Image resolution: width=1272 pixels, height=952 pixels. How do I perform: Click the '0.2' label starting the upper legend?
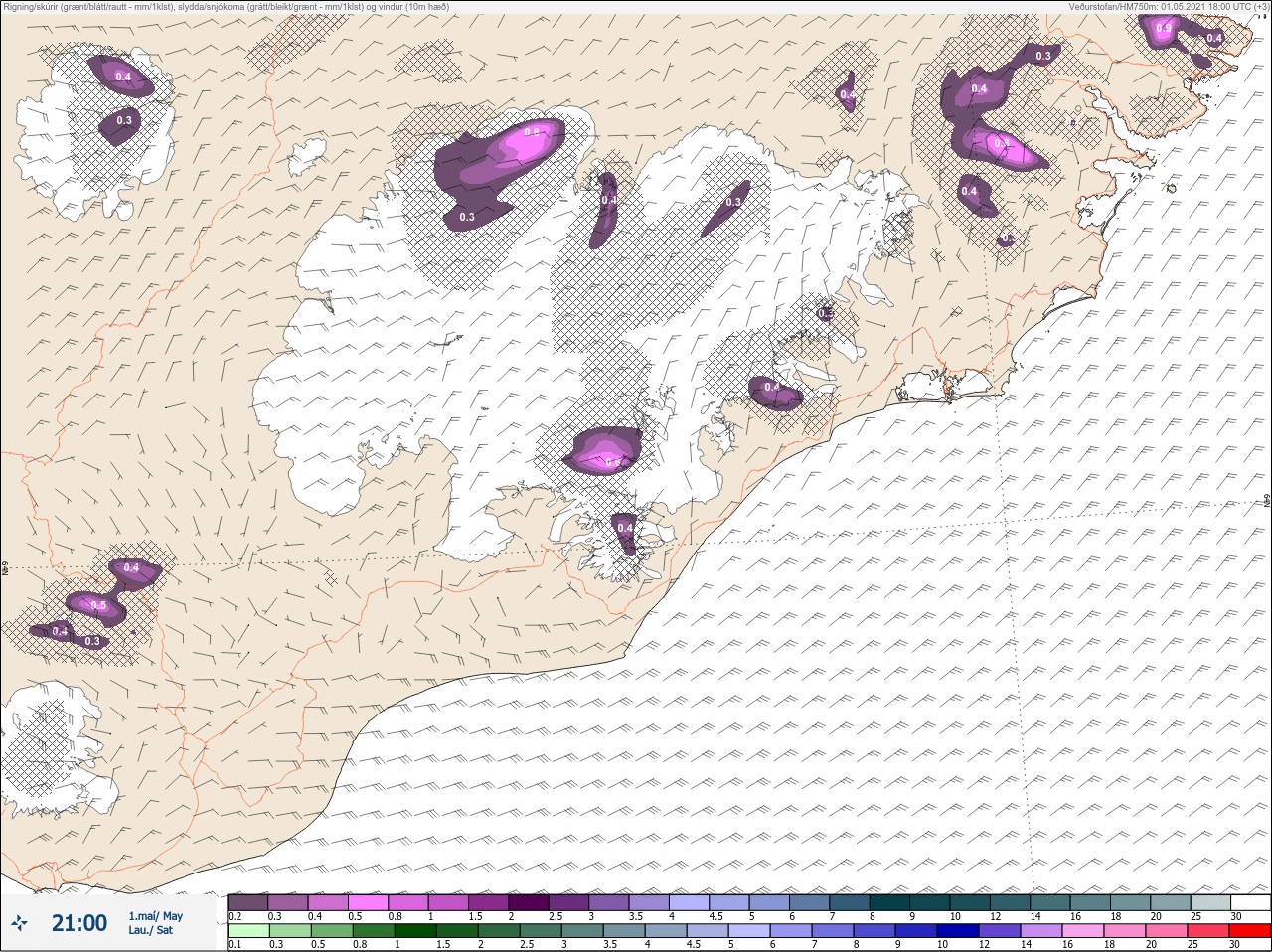click(235, 916)
